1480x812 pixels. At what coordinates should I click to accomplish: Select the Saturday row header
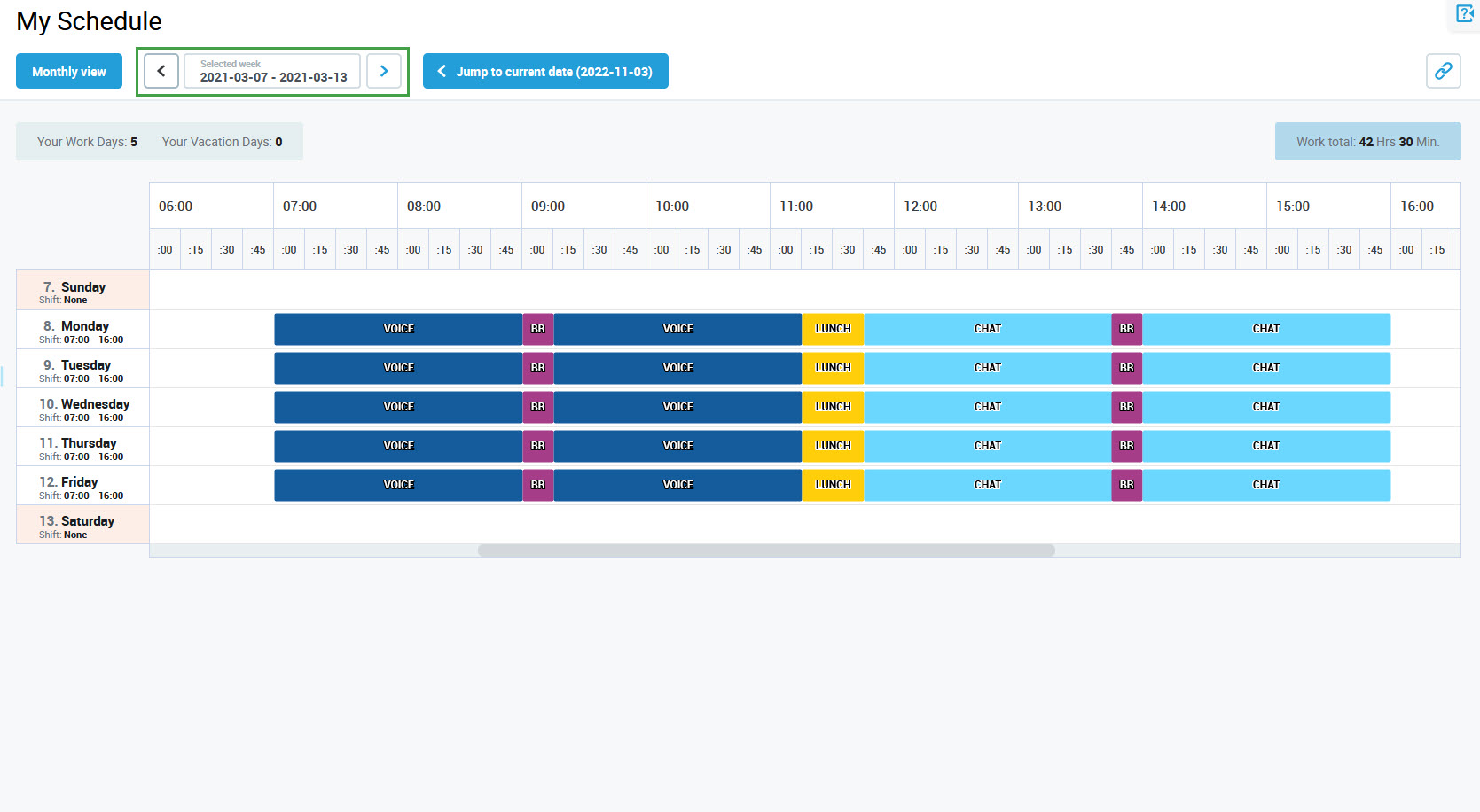click(82, 525)
